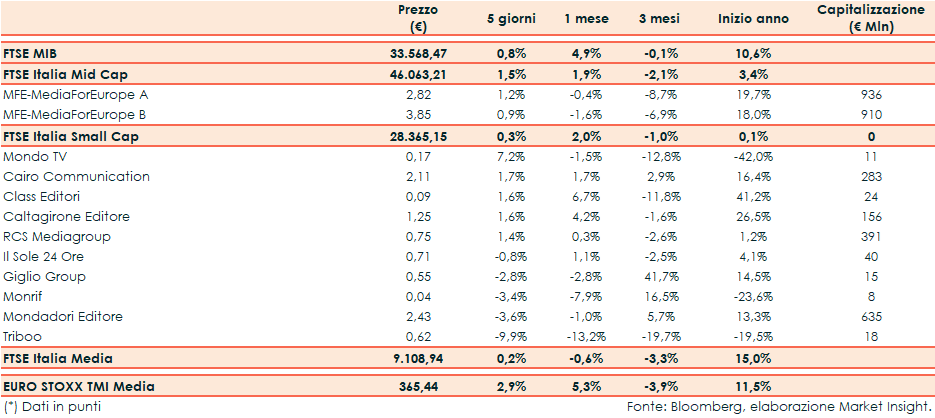Click the Capitalizzazione (€ Mln) header
The image size is (935, 418).
(x=870, y=18)
